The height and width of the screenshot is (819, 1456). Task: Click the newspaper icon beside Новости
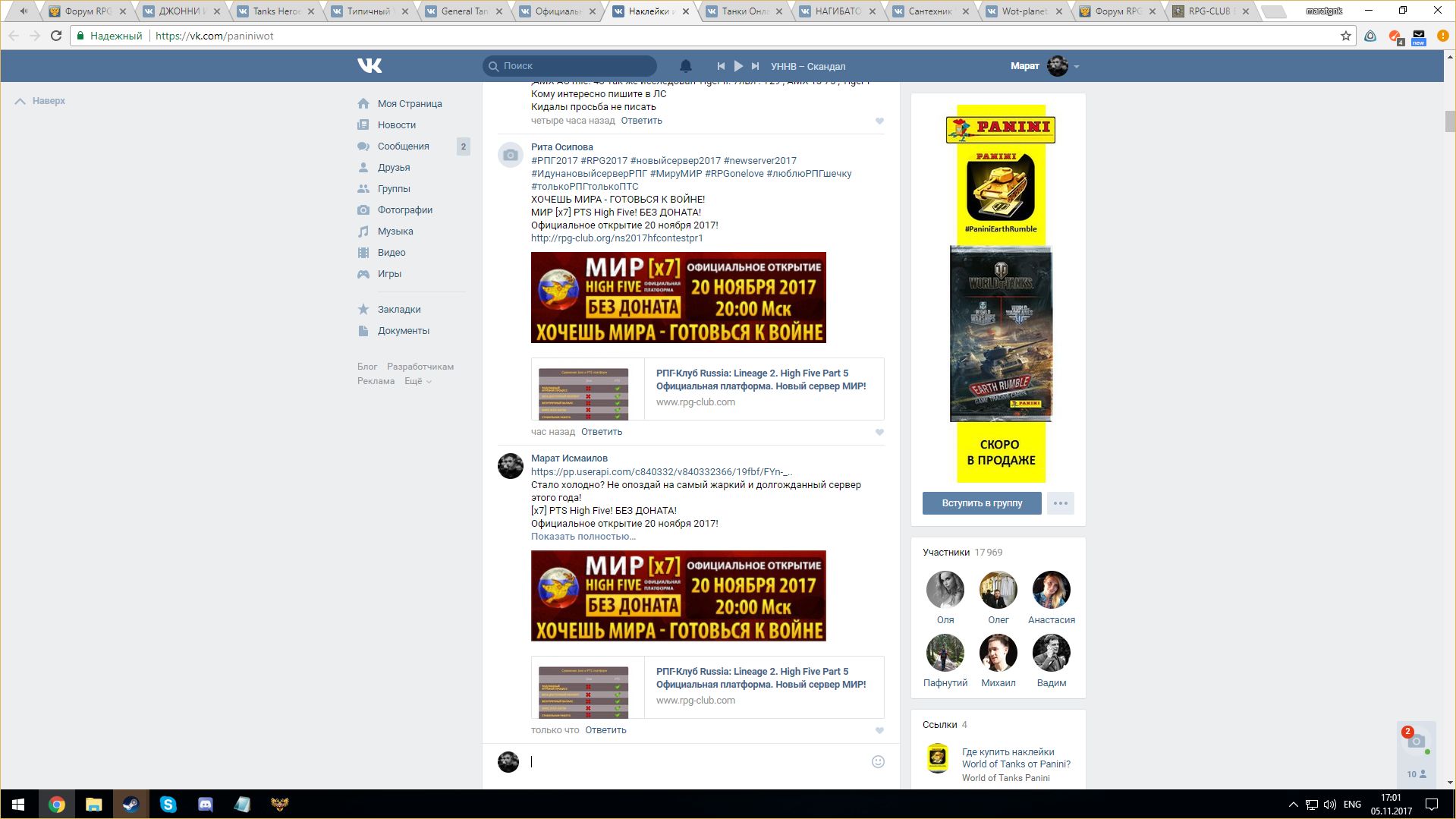(x=363, y=124)
